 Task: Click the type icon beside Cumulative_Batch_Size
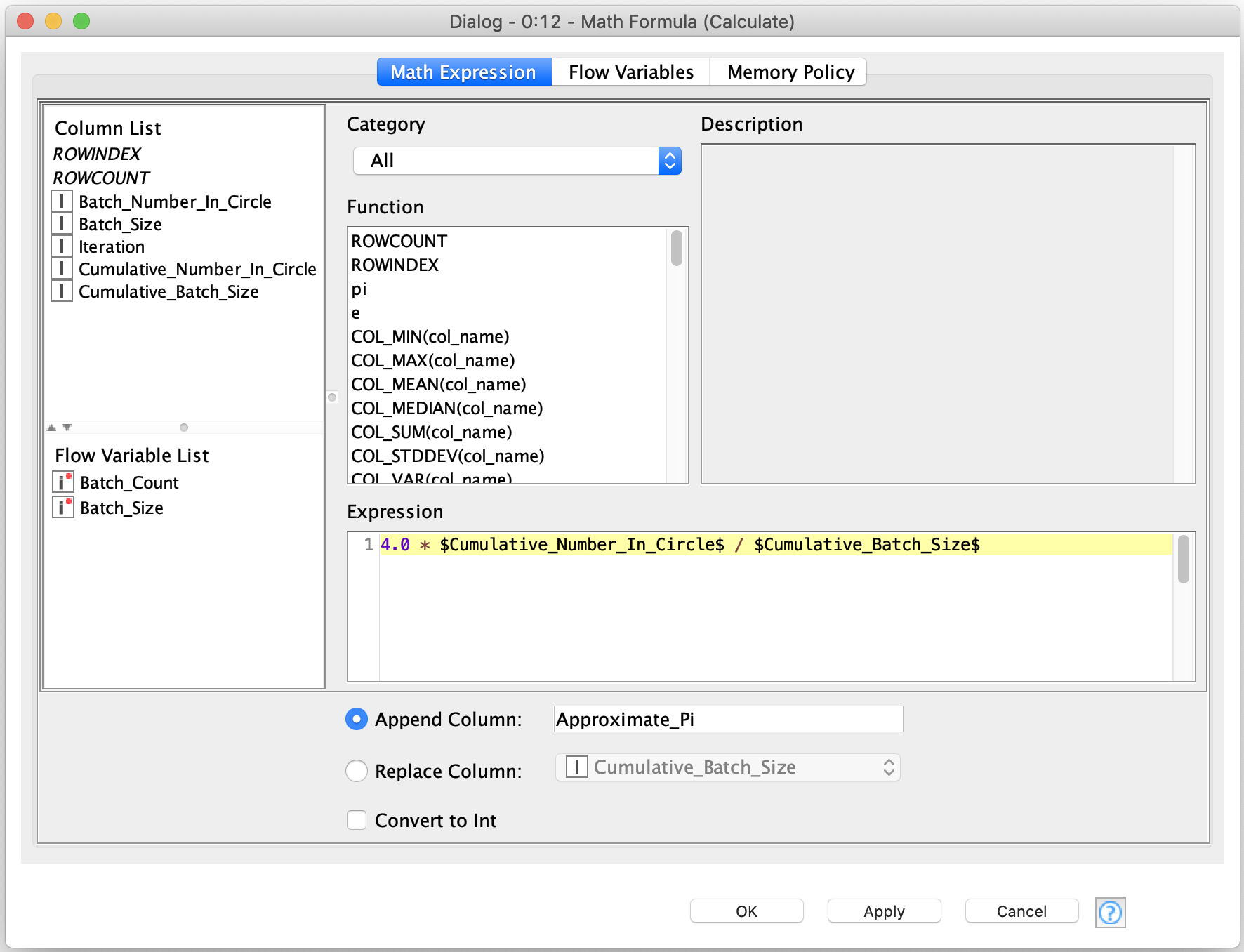point(62,291)
